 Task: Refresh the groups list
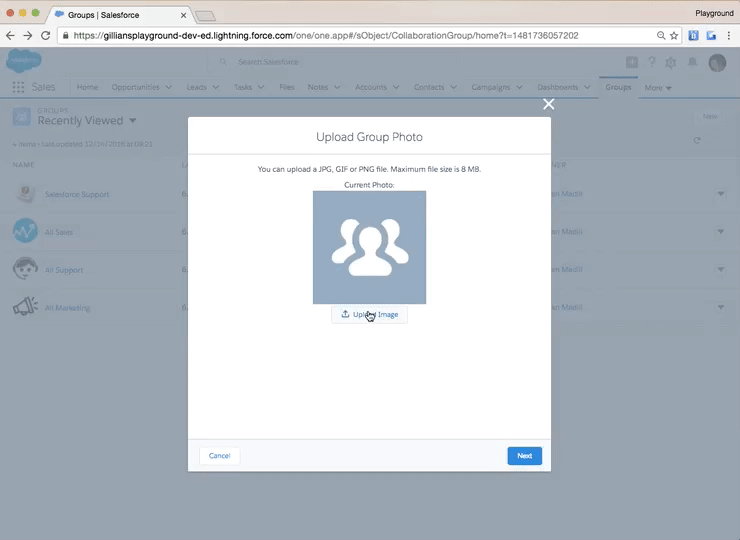tap(697, 140)
